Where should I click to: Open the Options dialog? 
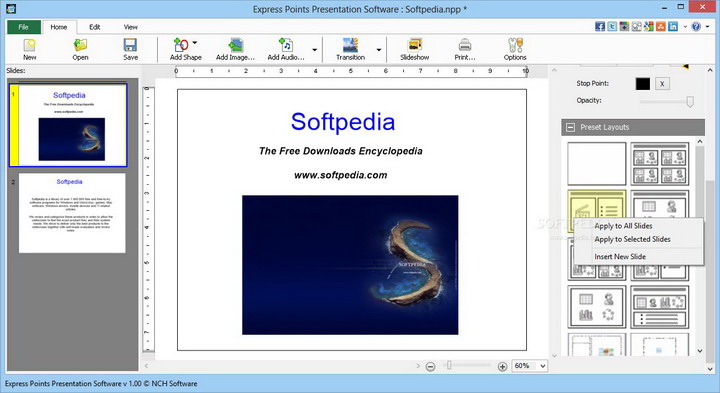515,49
